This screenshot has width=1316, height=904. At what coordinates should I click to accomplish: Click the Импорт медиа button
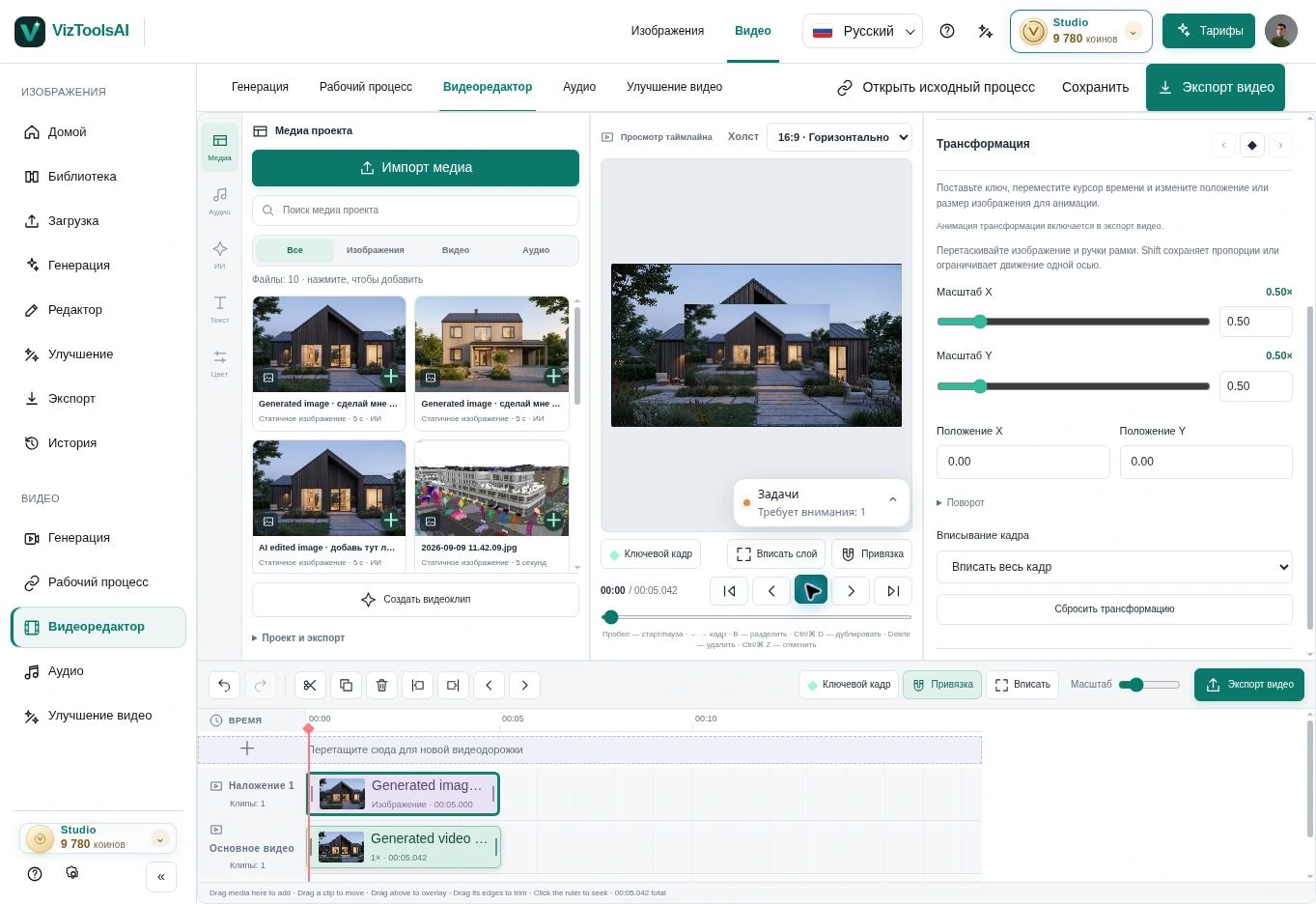click(x=415, y=168)
